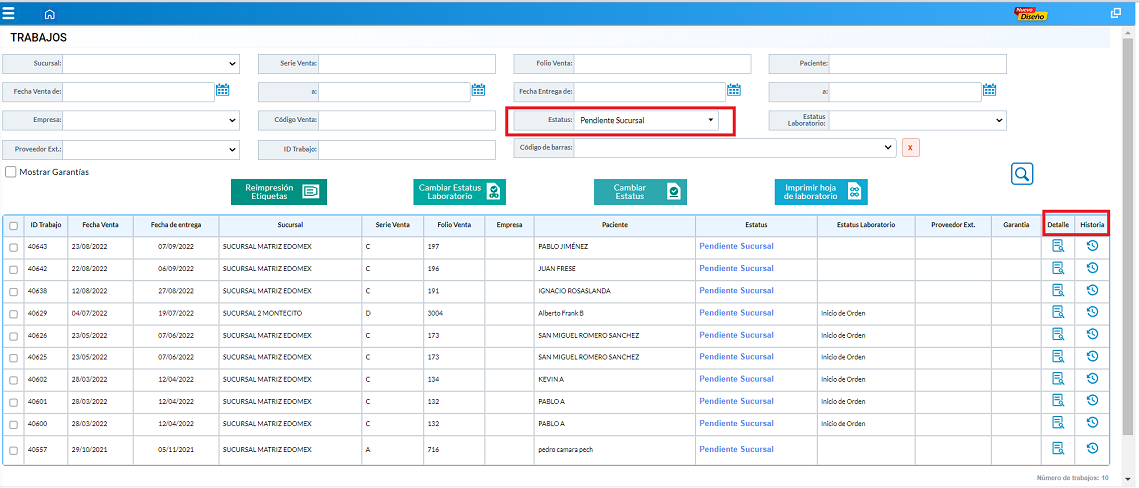
Task: Open the hamburger menu
Action: pyautogui.click(x=9, y=13)
